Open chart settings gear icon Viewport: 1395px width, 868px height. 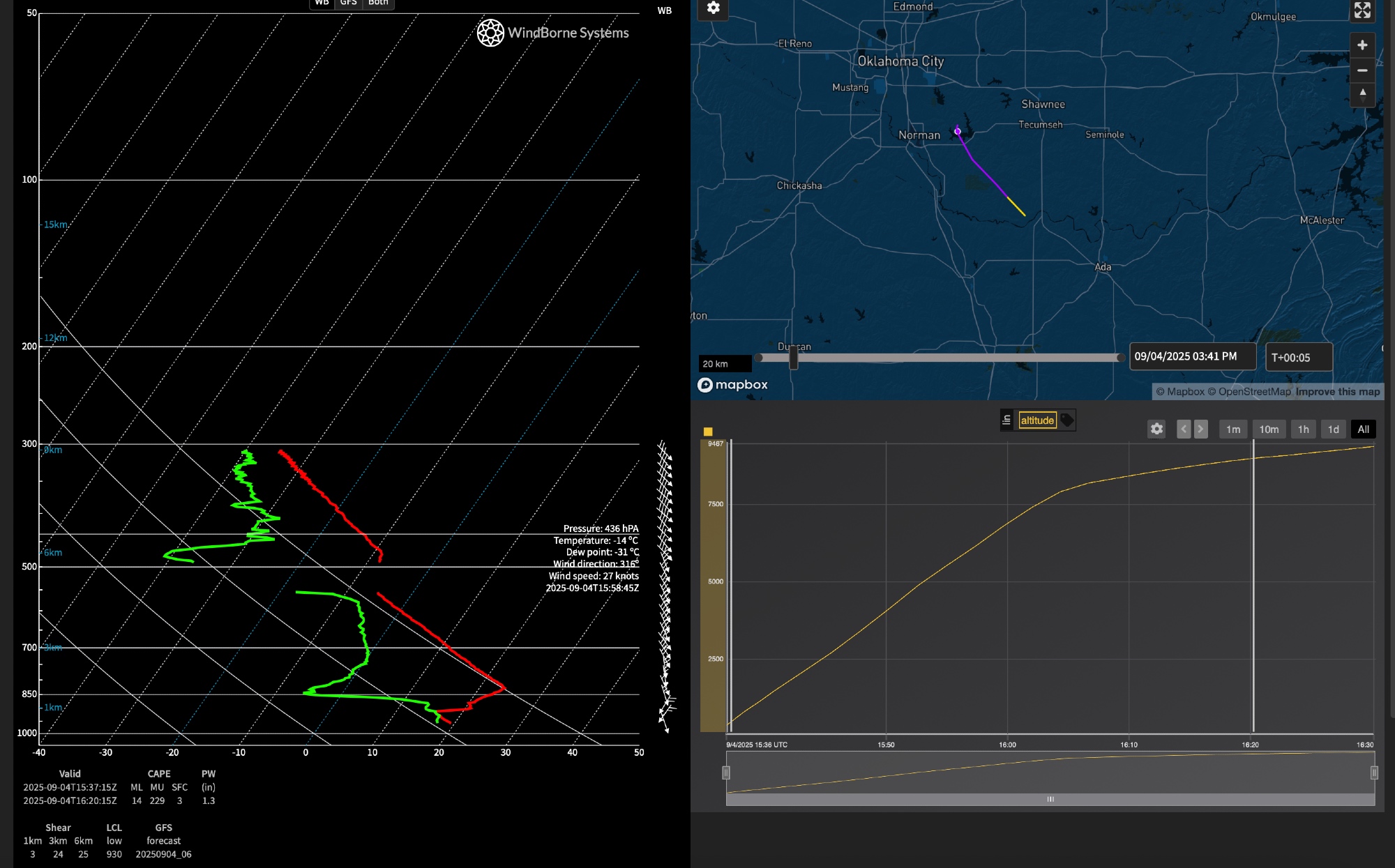click(x=1156, y=429)
